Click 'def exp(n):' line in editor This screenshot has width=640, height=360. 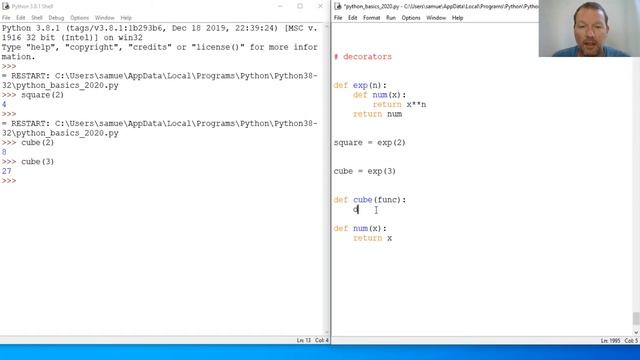click(x=360, y=85)
